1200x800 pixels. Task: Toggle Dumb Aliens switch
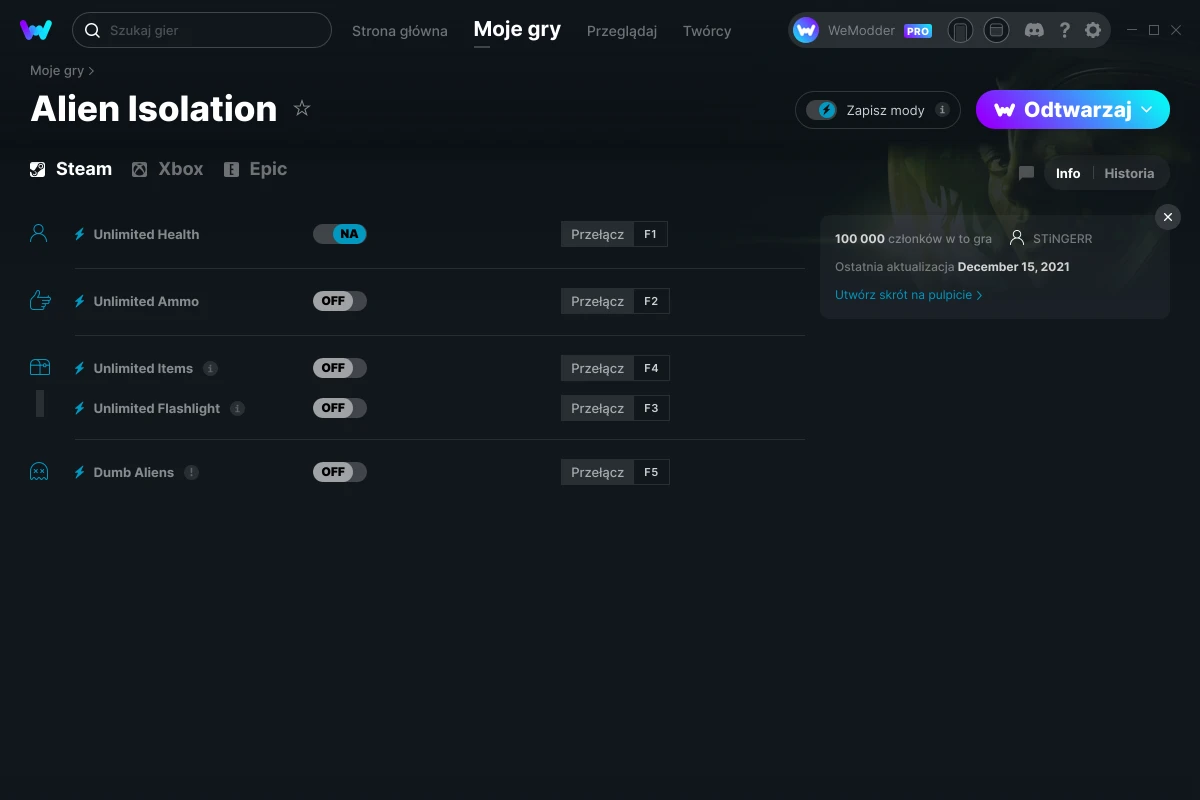point(340,472)
